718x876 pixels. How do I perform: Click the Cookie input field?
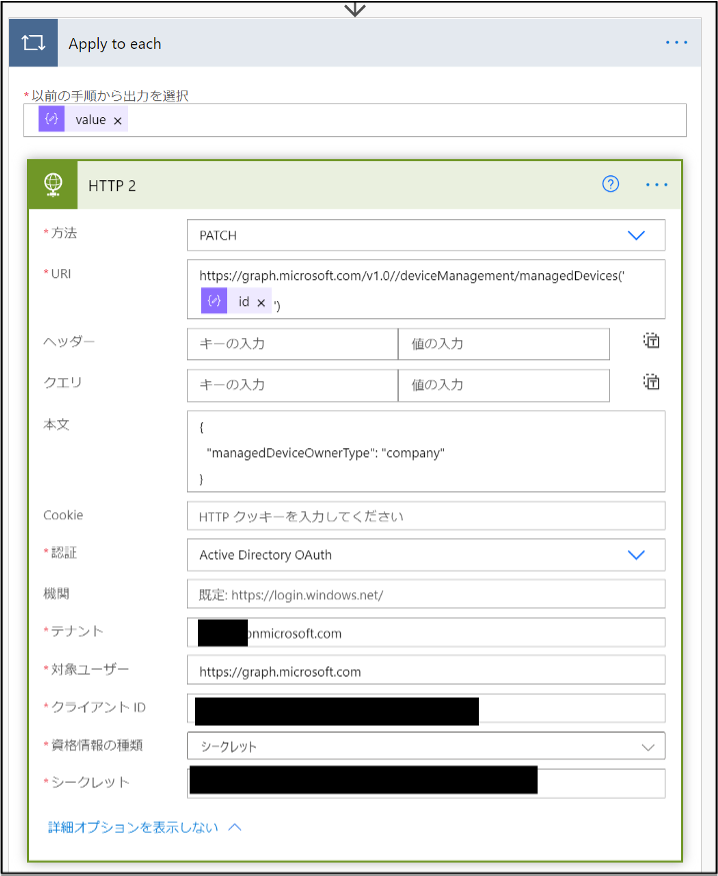point(426,516)
